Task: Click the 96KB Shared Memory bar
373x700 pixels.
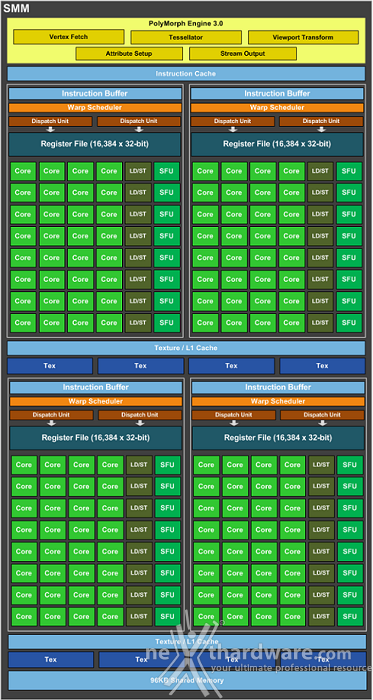Action: [x=186, y=680]
